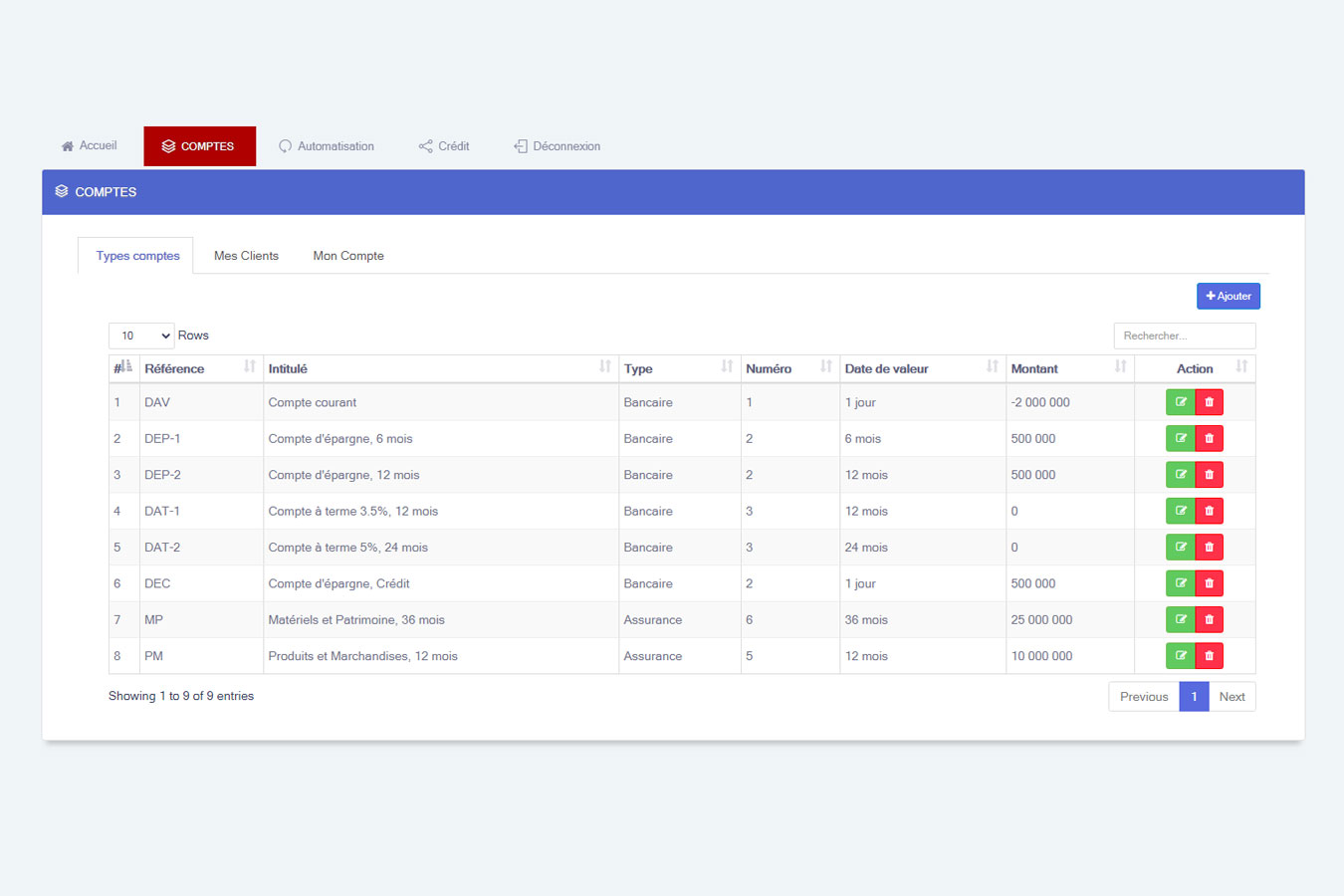Edit the DAV account row
Image resolution: width=1344 pixels, height=896 pixels.
pos(1180,402)
